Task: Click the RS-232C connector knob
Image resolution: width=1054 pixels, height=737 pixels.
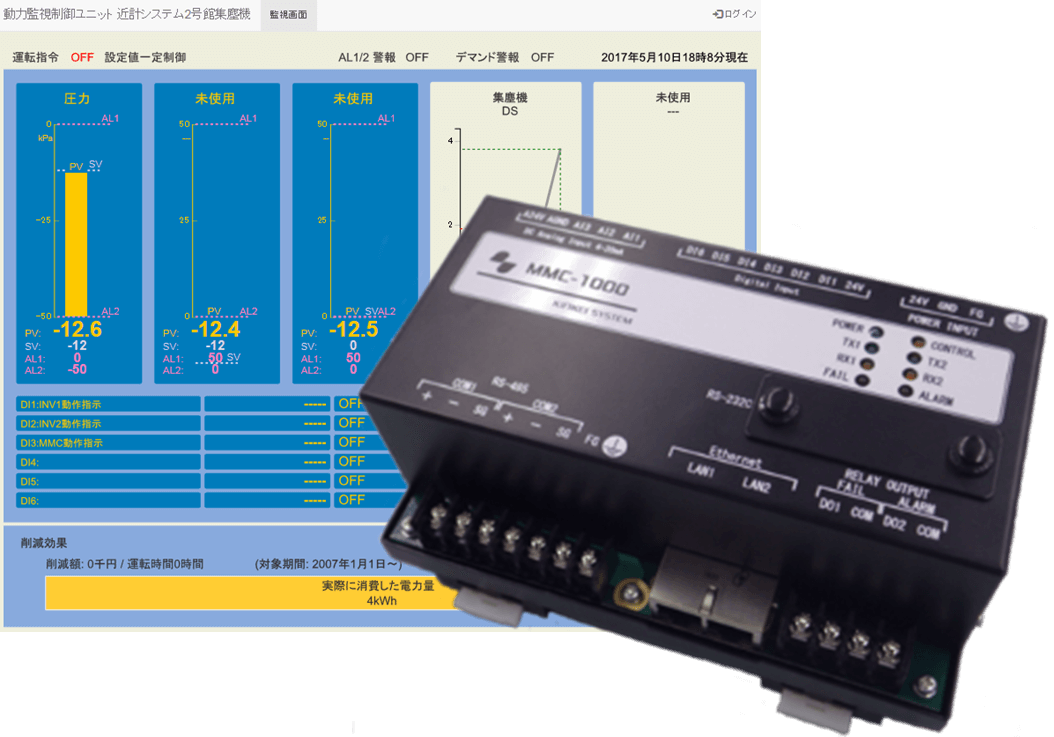Action: [779, 403]
